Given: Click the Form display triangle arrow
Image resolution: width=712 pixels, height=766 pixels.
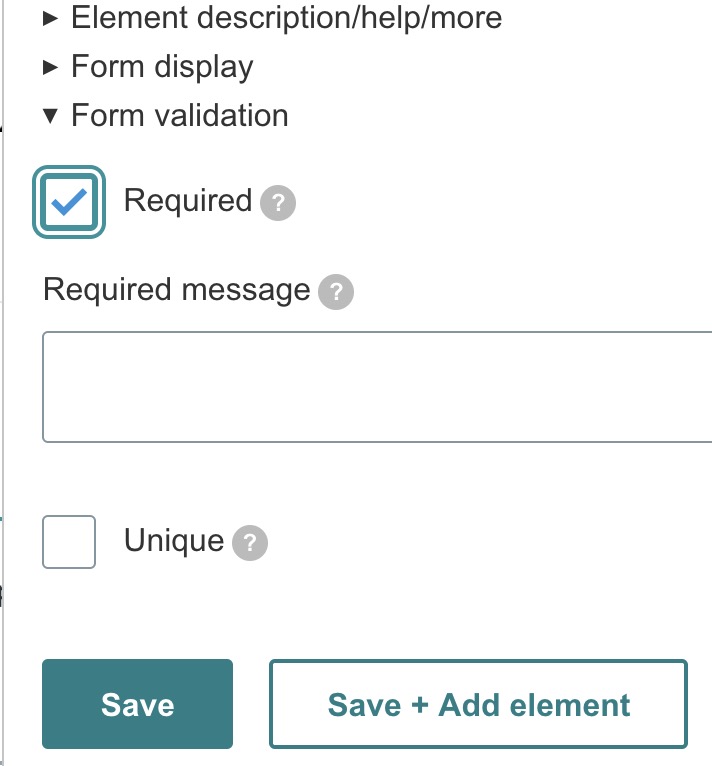Looking at the screenshot, I should (x=52, y=67).
